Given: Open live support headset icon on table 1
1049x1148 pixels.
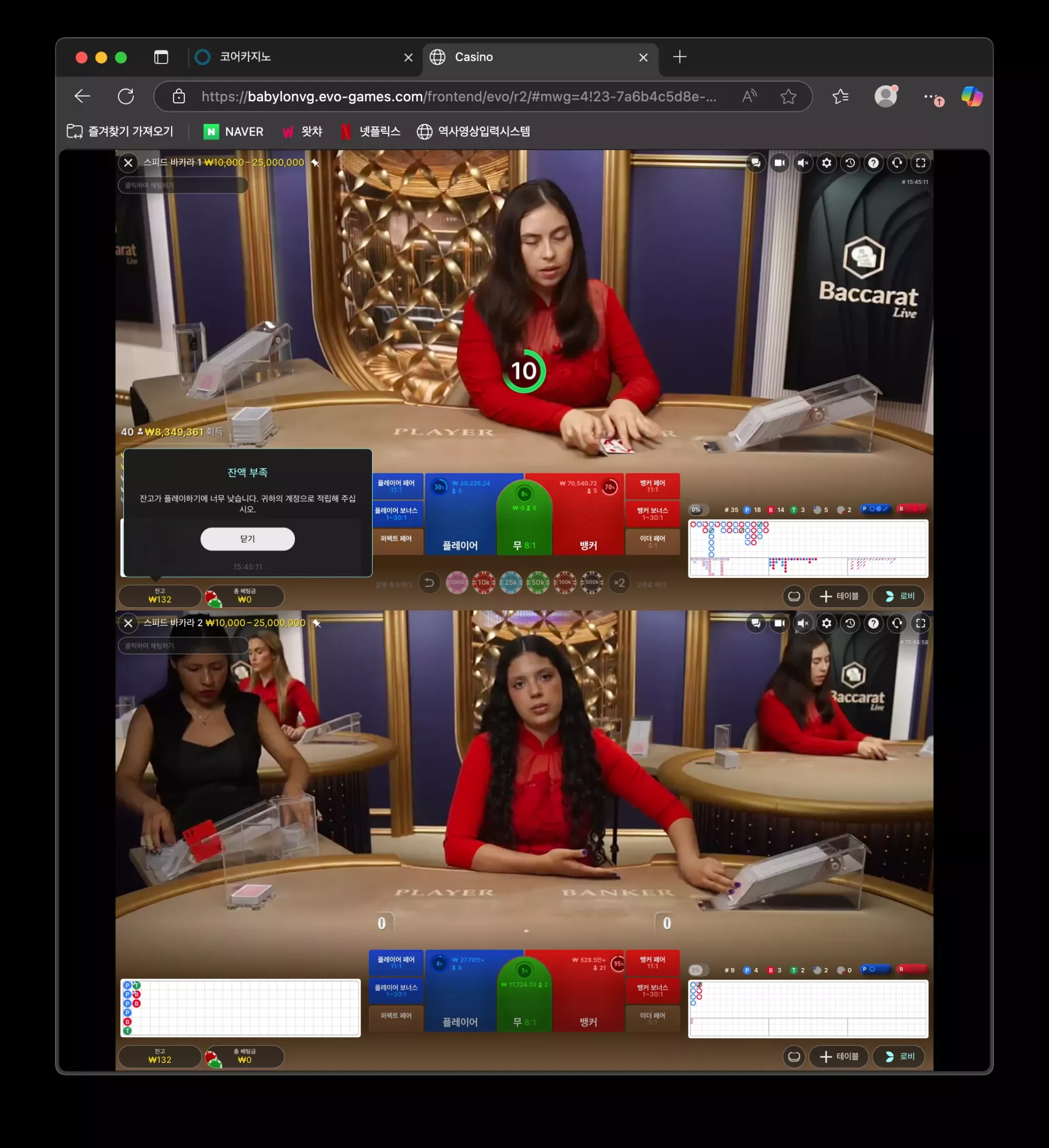Looking at the screenshot, I should click(896, 163).
